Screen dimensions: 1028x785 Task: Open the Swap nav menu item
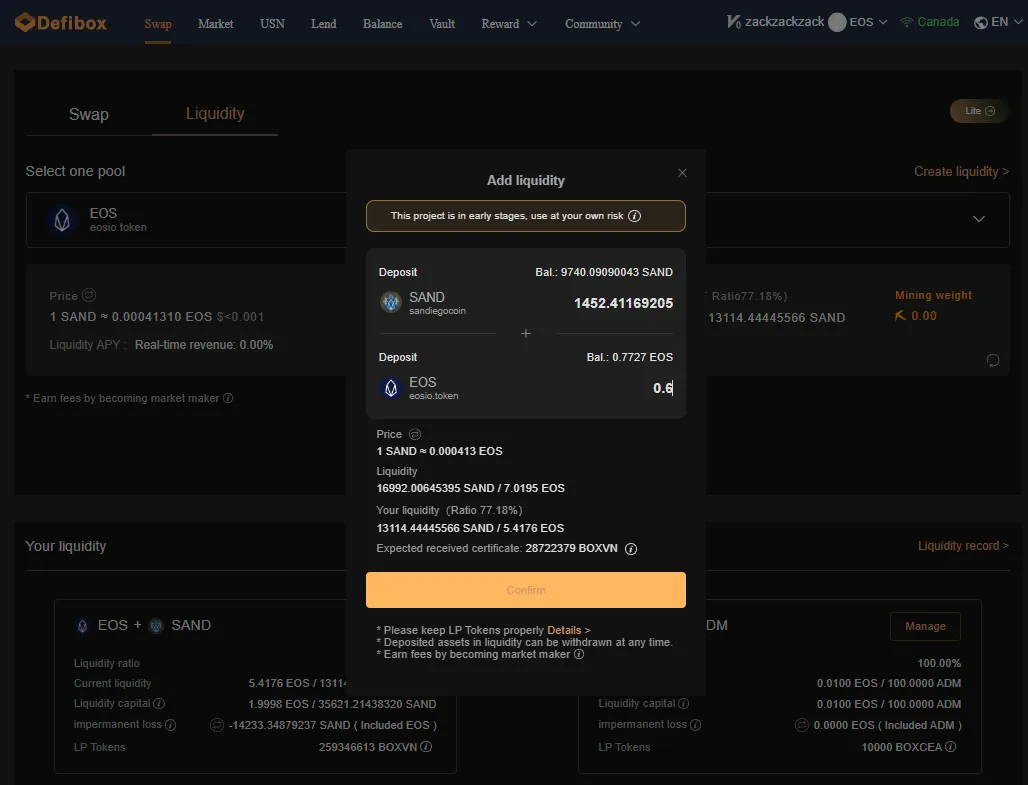pyautogui.click(x=157, y=24)
